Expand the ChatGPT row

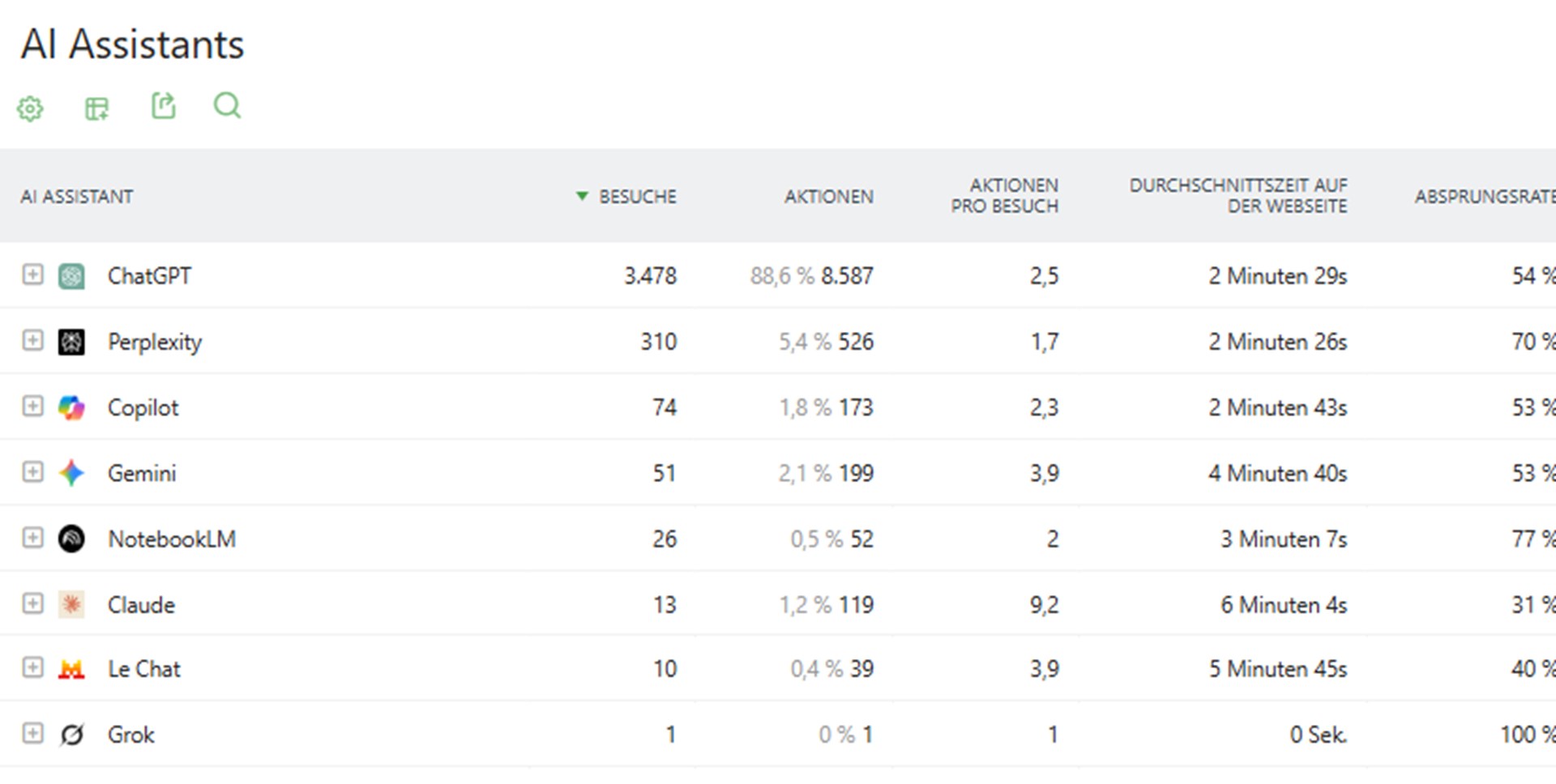(x=32, y=275)
